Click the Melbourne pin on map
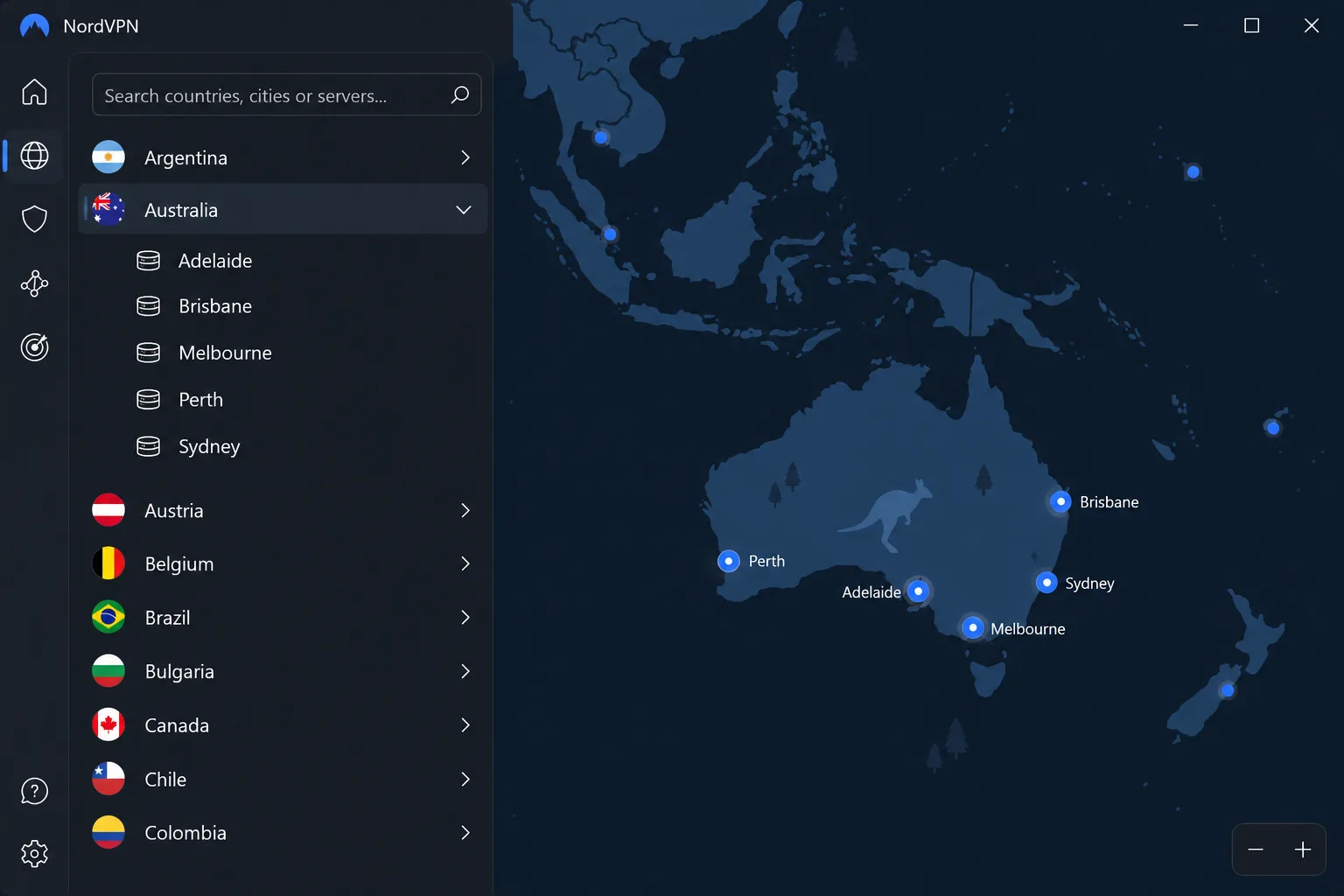Viewport: 1344px width, 896px height. [x=972, y=627]
